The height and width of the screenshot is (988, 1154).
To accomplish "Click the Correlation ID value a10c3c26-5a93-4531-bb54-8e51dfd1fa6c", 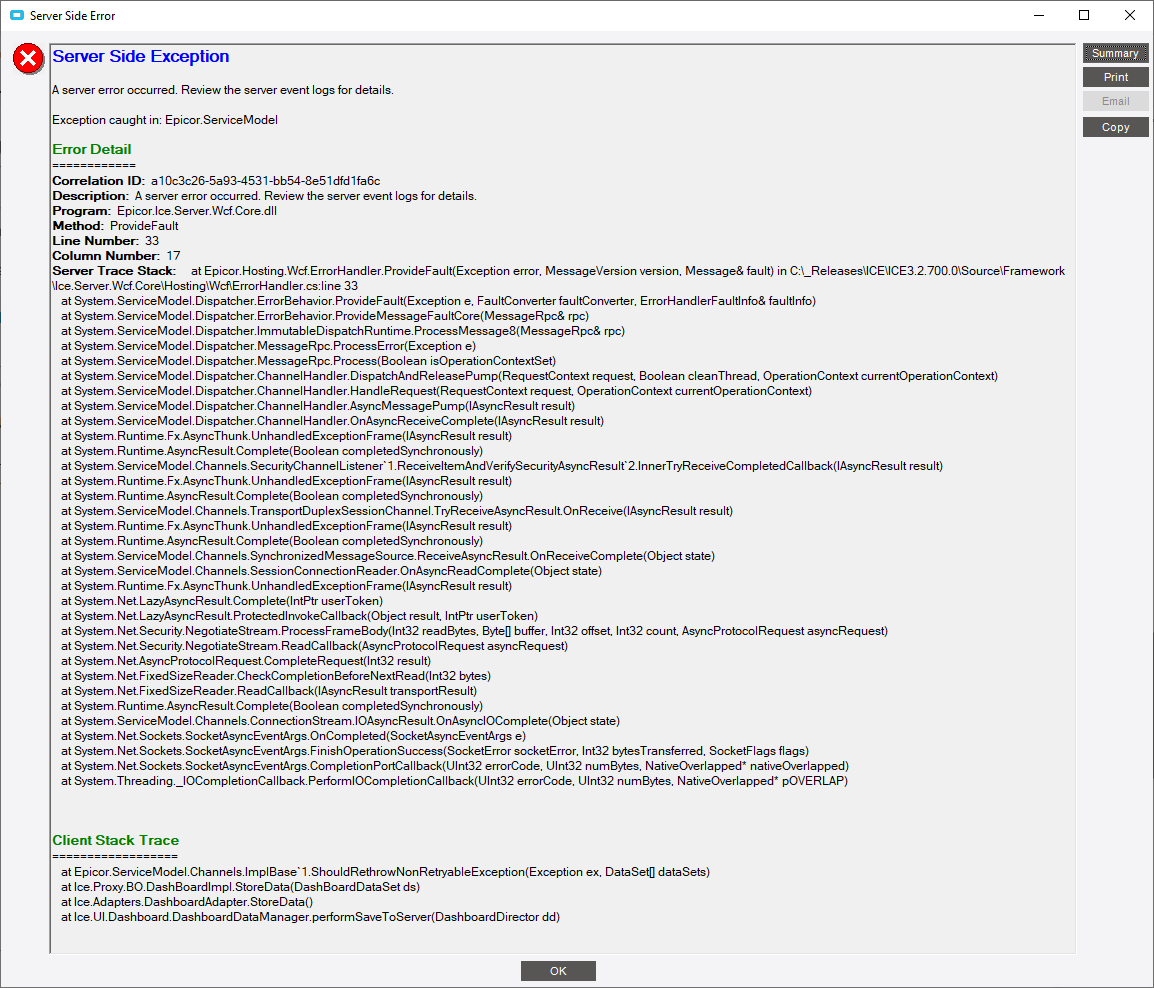I will [266, 181].
